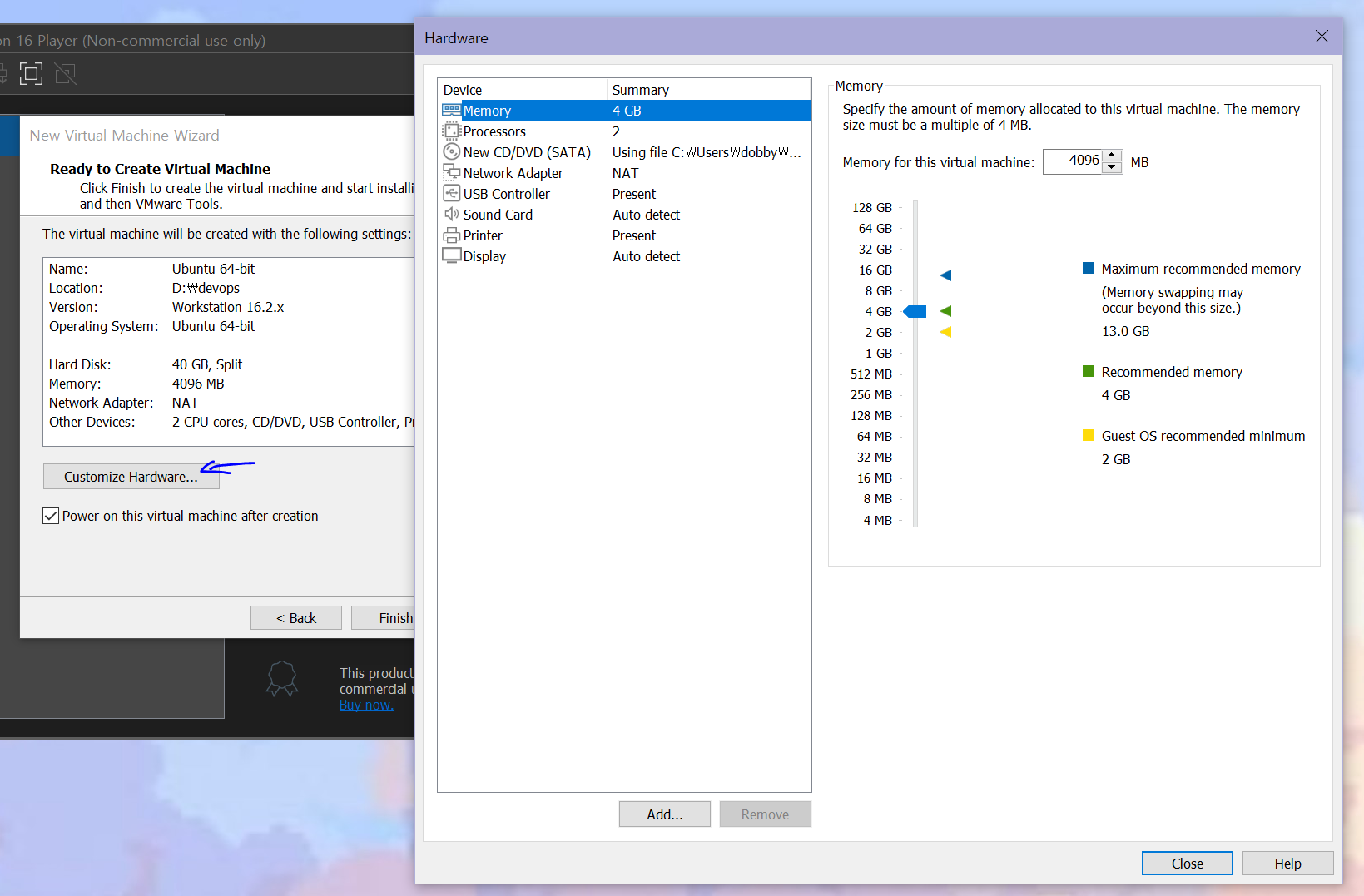Go Back in New Virtual Machine Wizard
Image resolution: width=1364 pixels, height=896 pixels.
pos(296,618)
